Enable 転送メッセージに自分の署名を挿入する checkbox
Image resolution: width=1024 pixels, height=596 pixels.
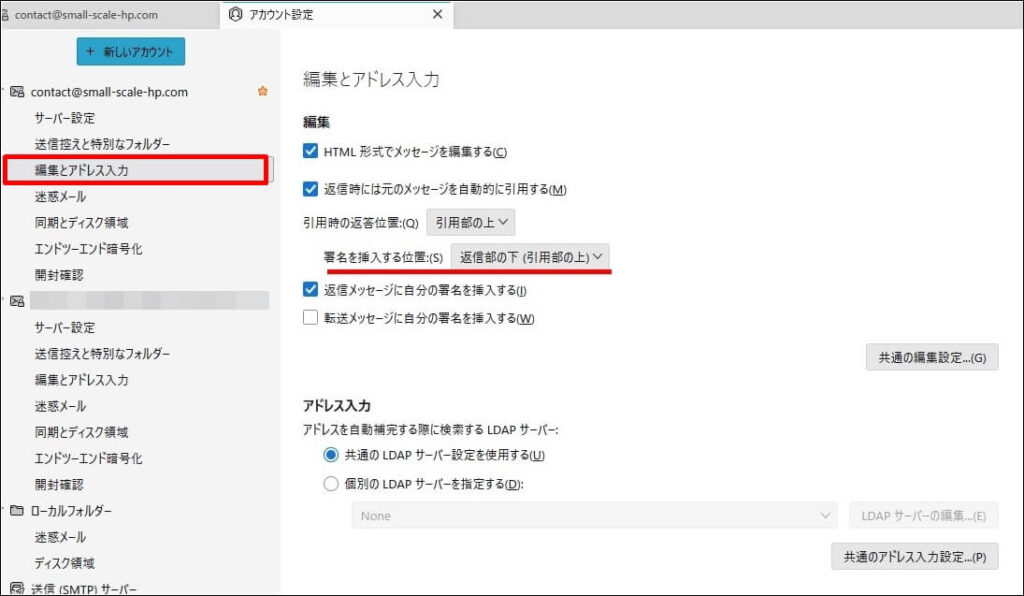coord(311,318)
